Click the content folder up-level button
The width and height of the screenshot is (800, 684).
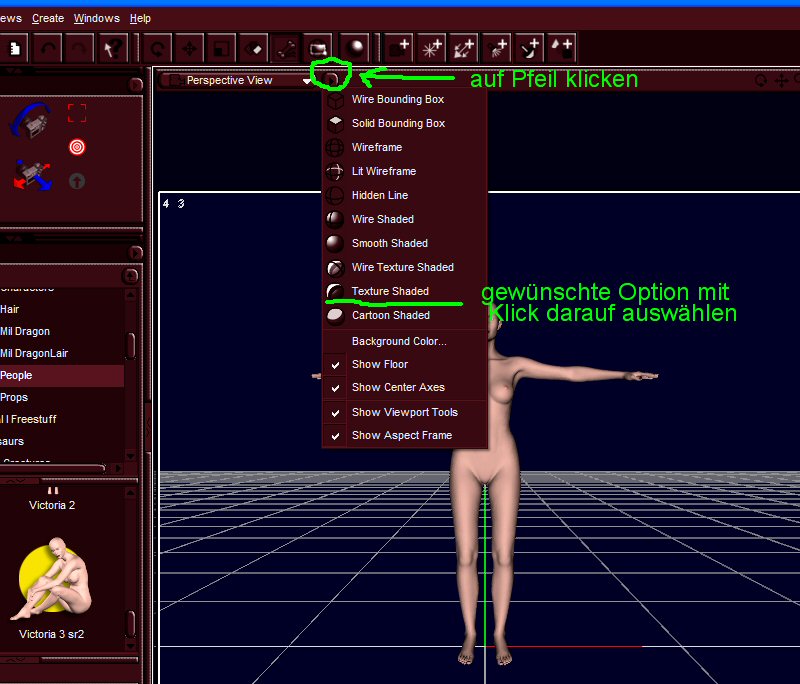[131, 276]
